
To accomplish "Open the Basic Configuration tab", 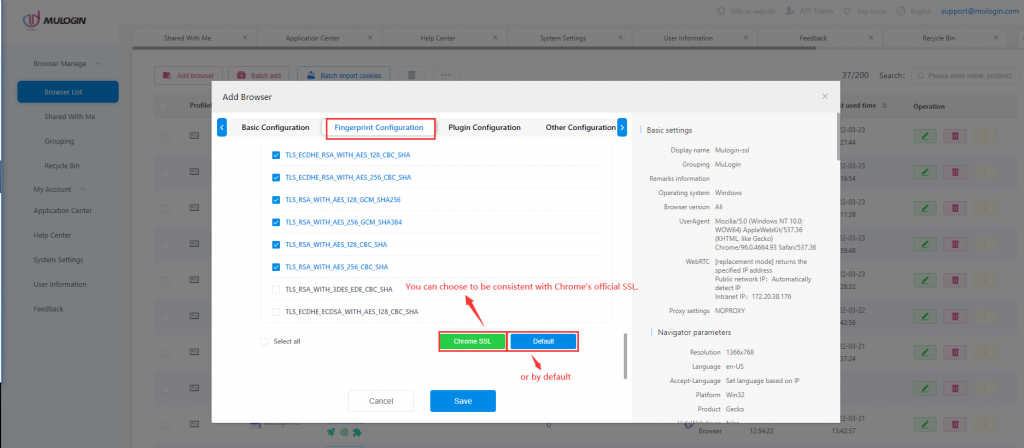I will [x=275, y=128].
